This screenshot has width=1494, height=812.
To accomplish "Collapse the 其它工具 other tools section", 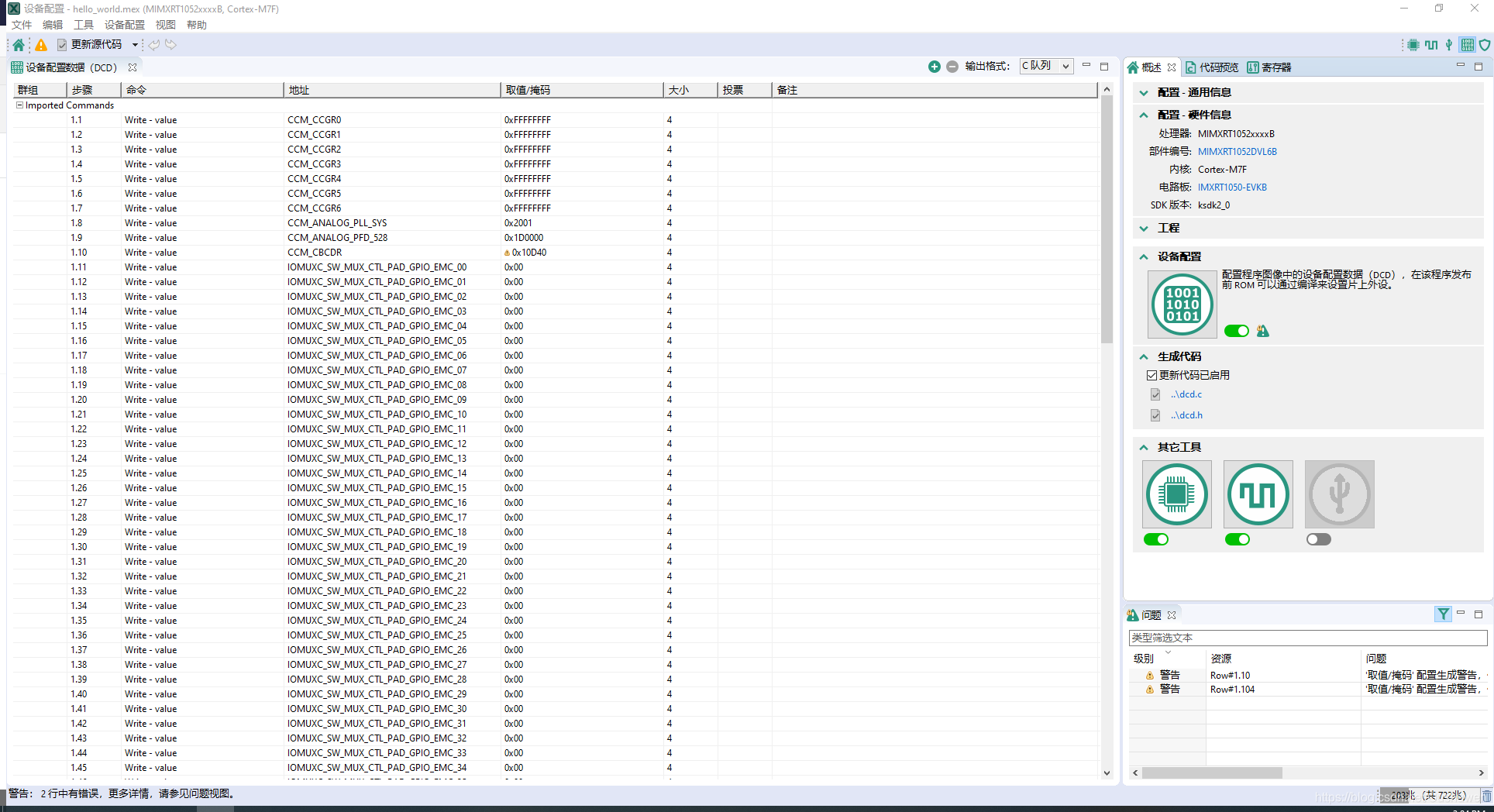I will point(1144,447).
